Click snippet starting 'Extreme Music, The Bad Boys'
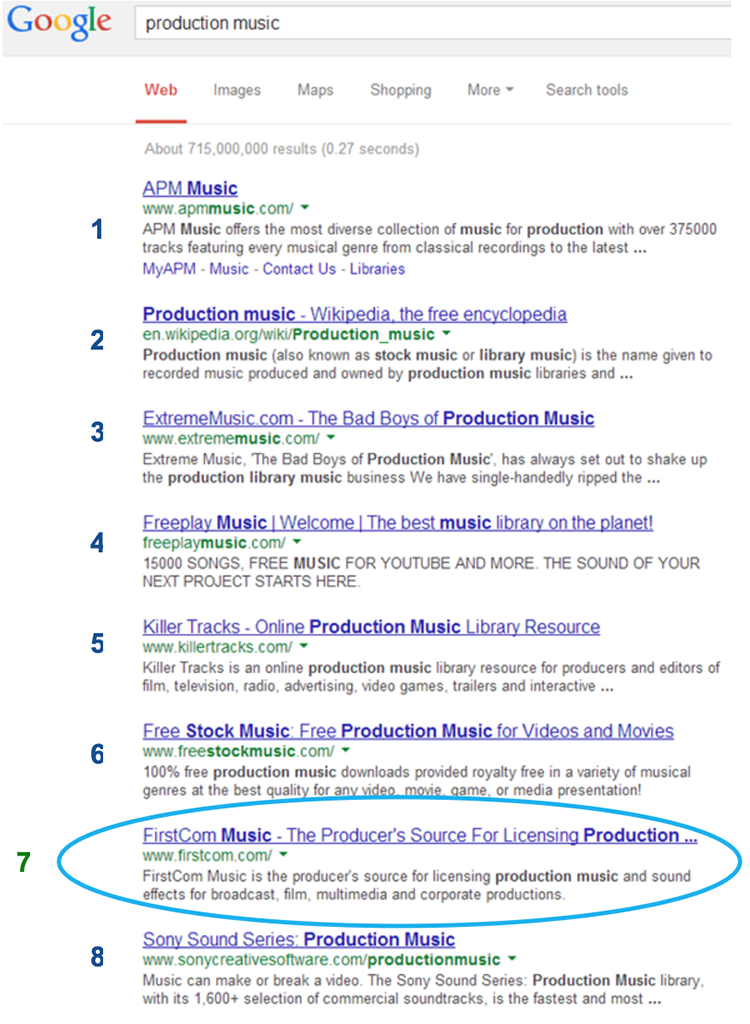Viewport: 750px width, 1024px height. 425,468
